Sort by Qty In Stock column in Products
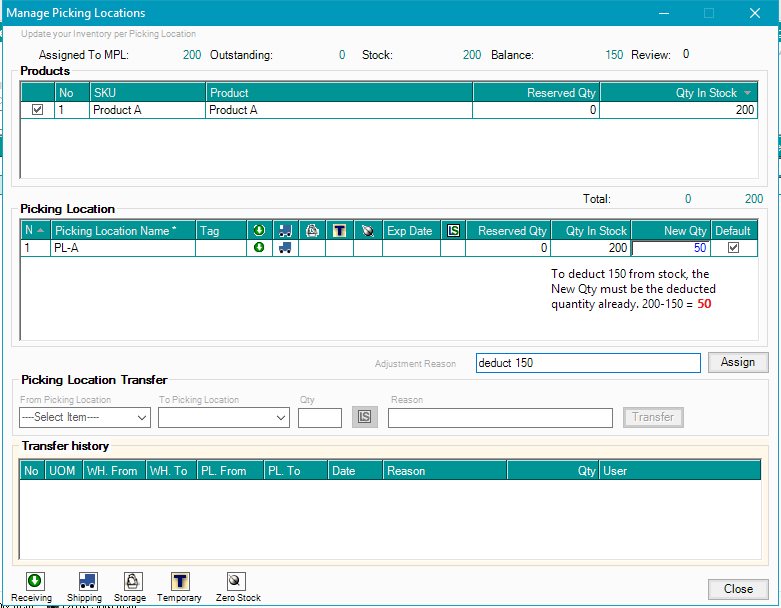 pyautogui.click(x=679, y=93)
